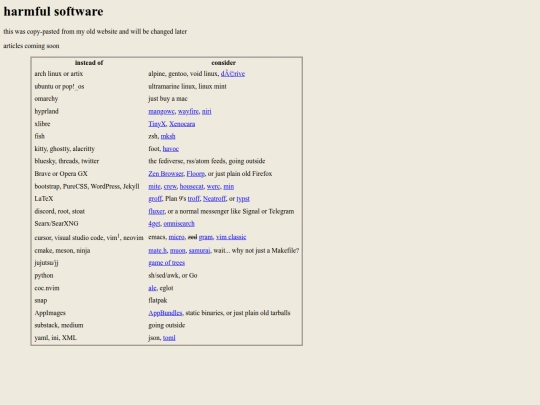Screen dimensions: 540x405
Task: Visit the niri link
Action: pos(207,111)
